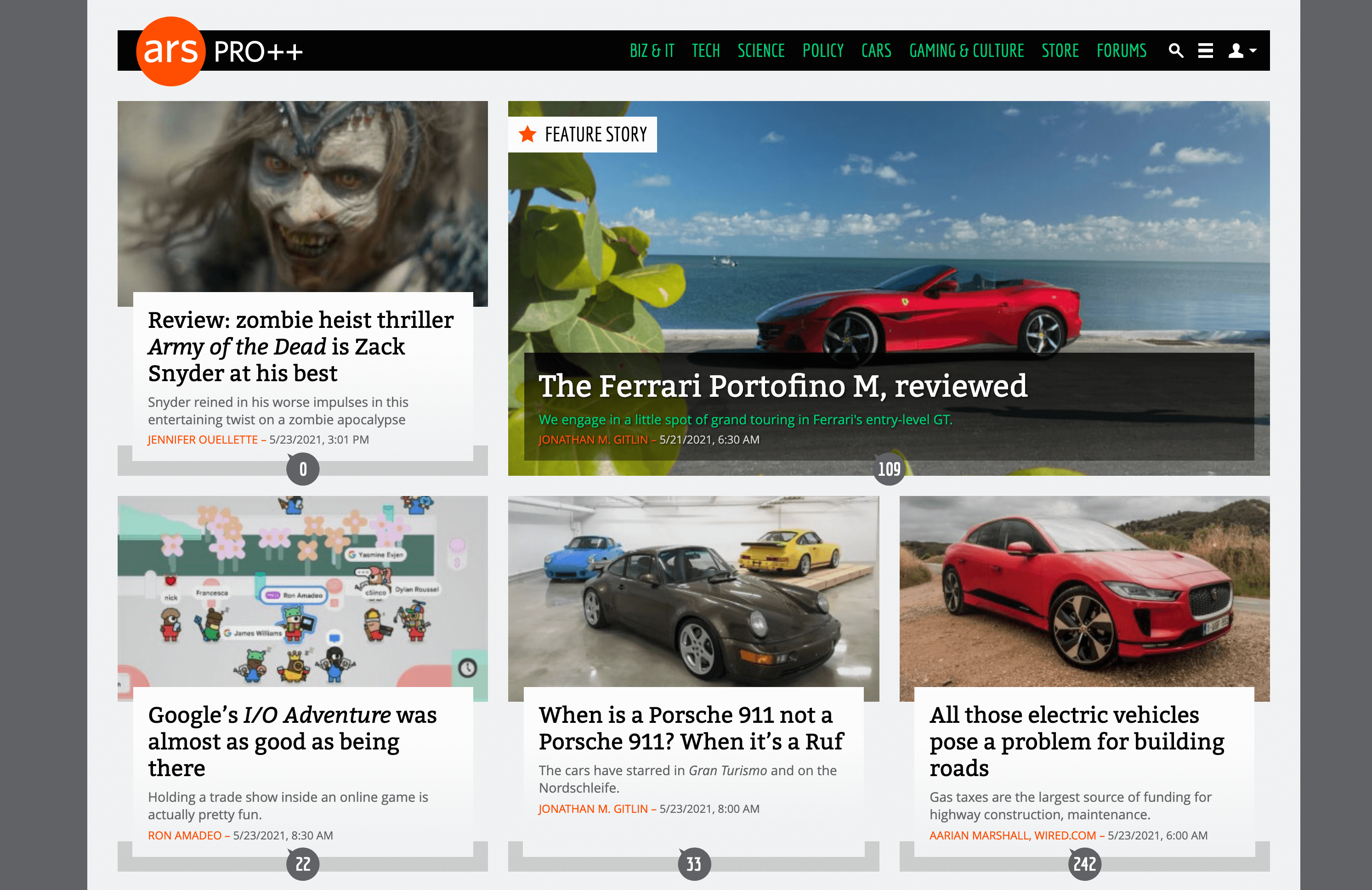Select Science in the navigation bar
This screenshot has height=890, width=1372.
coord(761,51)
